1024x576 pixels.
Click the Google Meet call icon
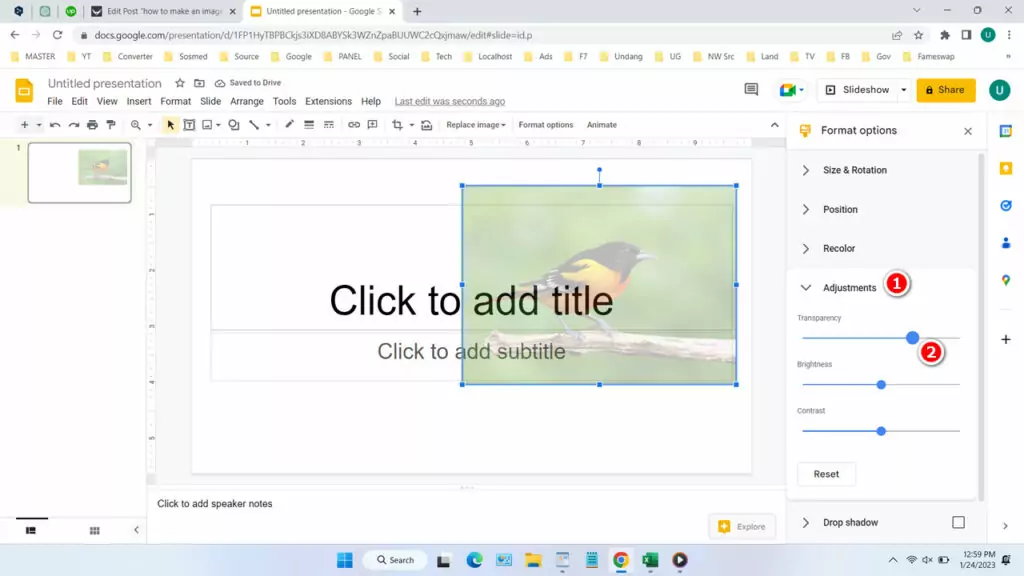click(787, 90)
